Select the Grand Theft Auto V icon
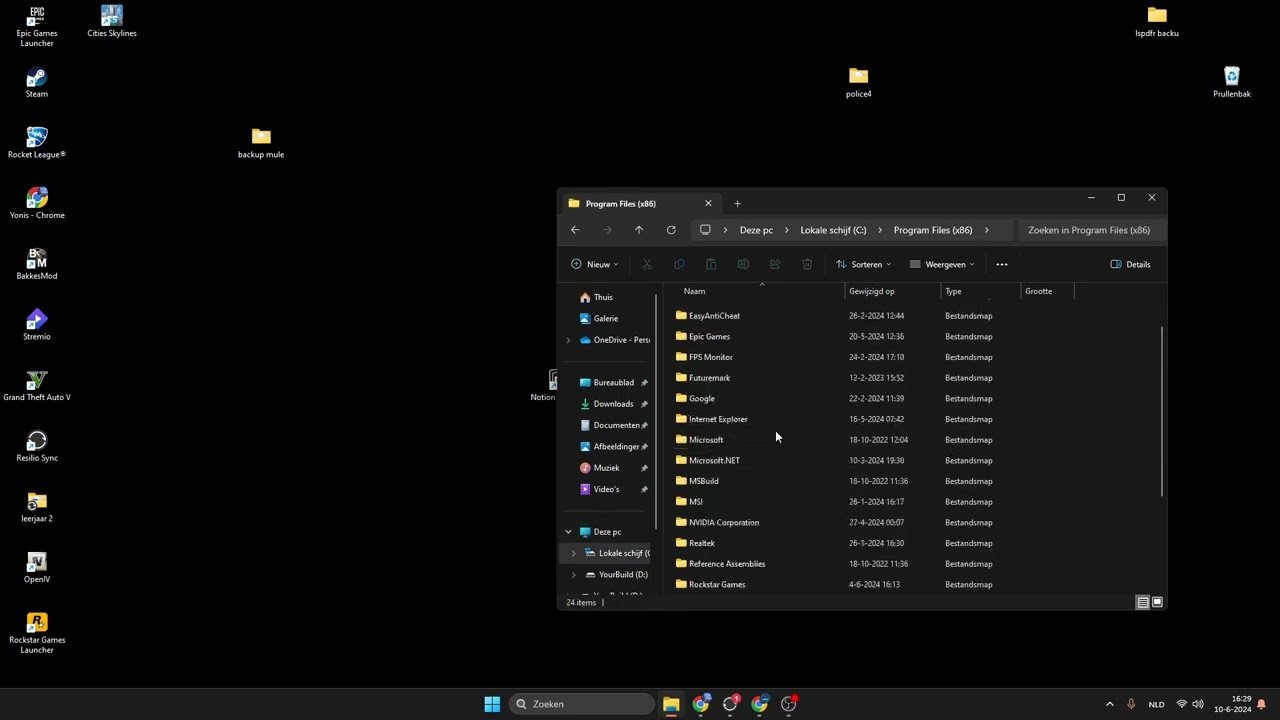 [37, 386]
